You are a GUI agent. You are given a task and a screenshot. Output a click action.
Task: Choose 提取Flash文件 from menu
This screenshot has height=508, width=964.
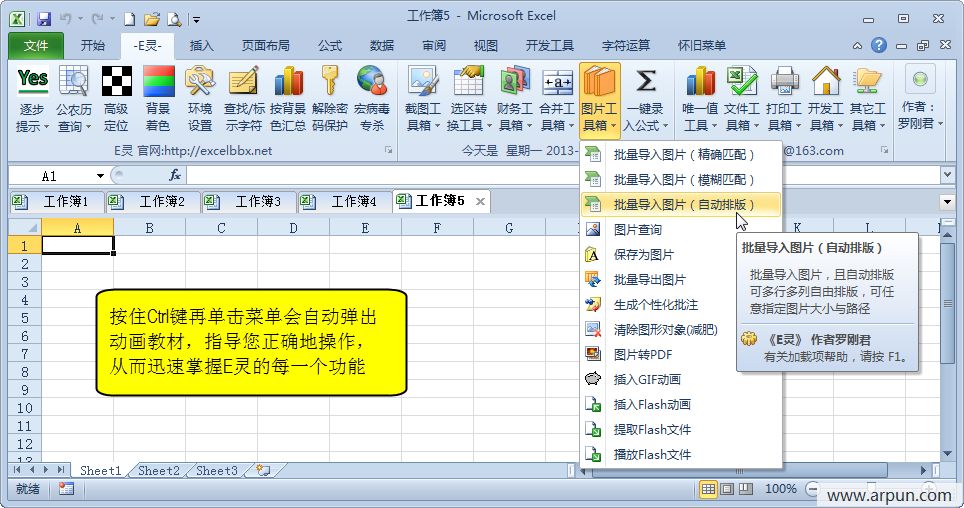click(681, 430)
